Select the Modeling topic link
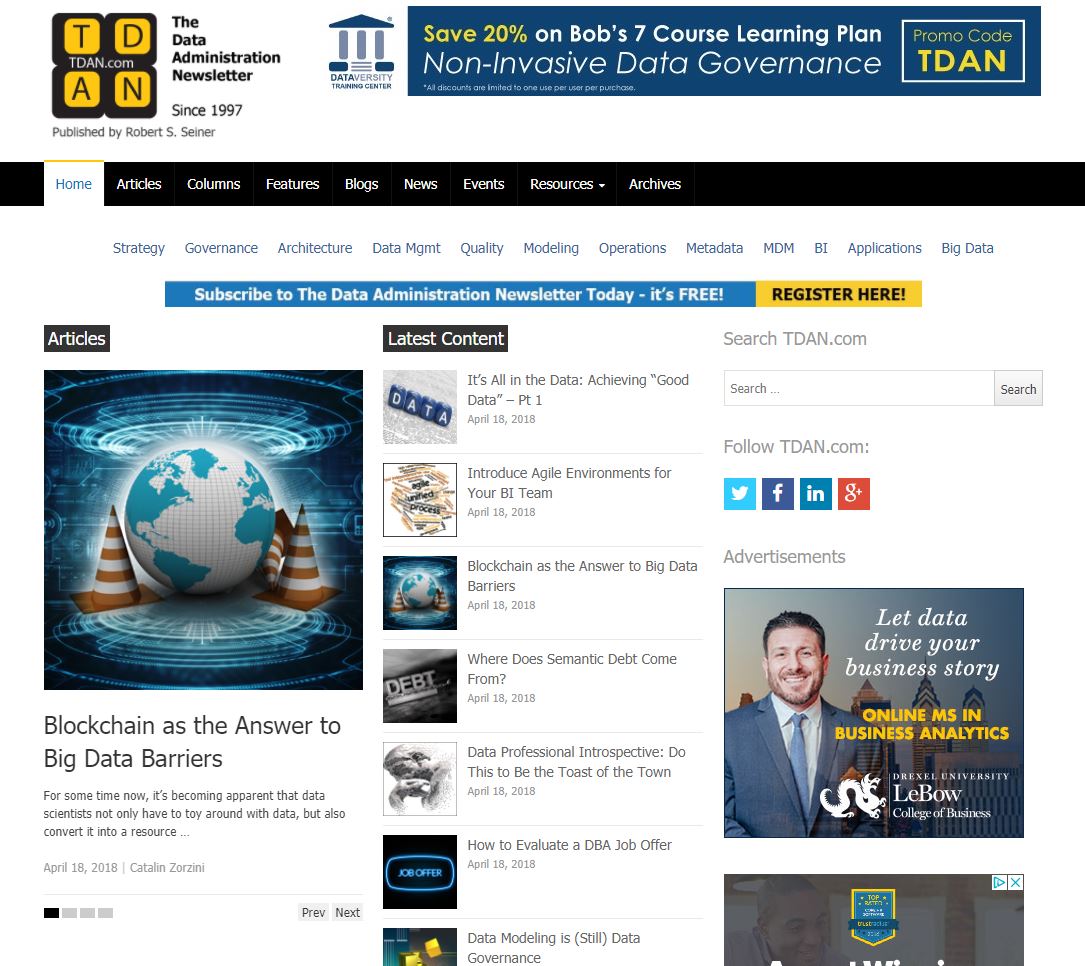Viewport: 1085px width, 966px height. [x=551, y=248]
